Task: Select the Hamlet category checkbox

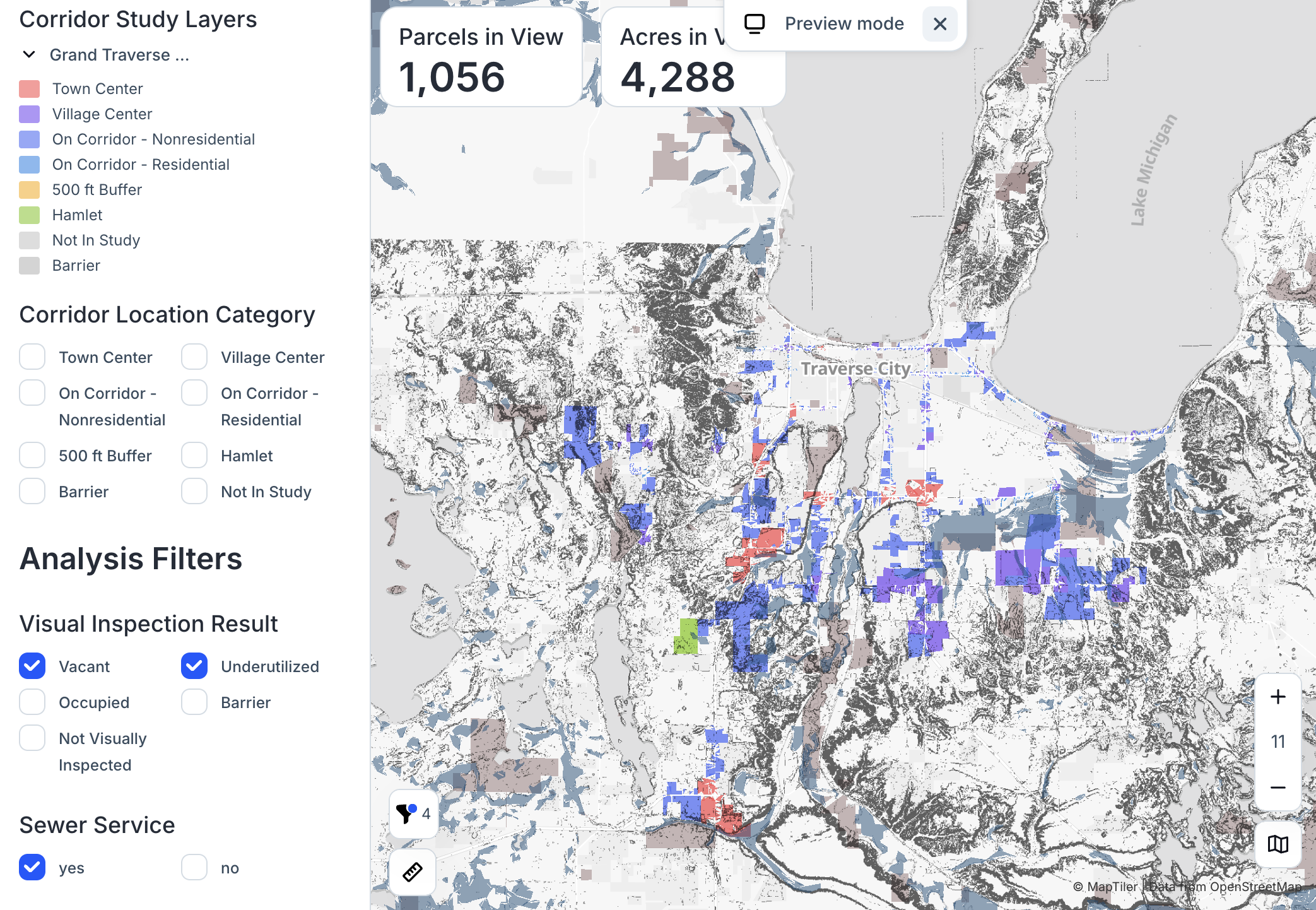Action: click(194, 455)
